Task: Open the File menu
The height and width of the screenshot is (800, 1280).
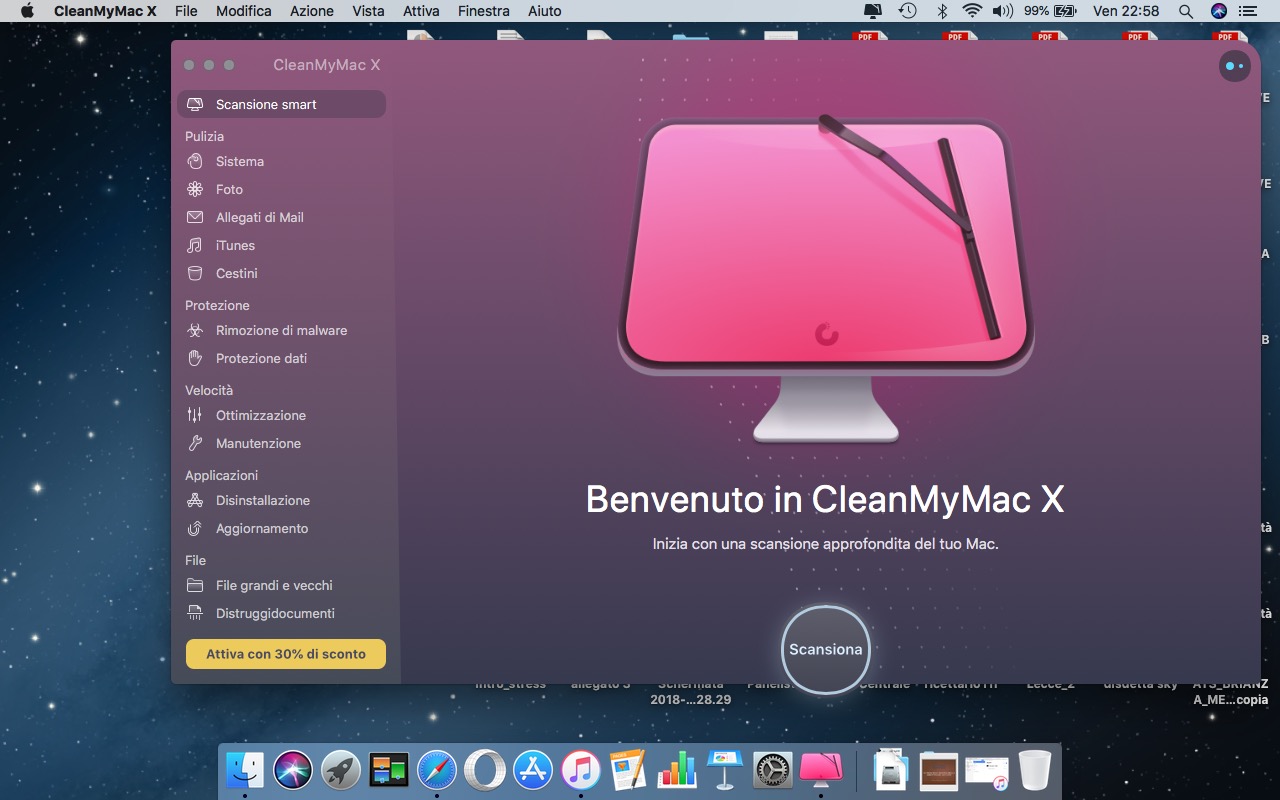Action: [x=186, y=11]
